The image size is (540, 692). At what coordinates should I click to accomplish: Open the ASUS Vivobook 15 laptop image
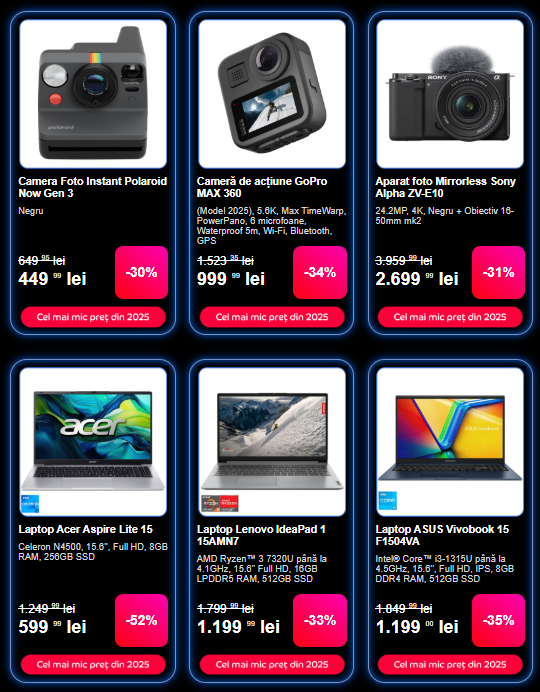[x=450, y=441]
